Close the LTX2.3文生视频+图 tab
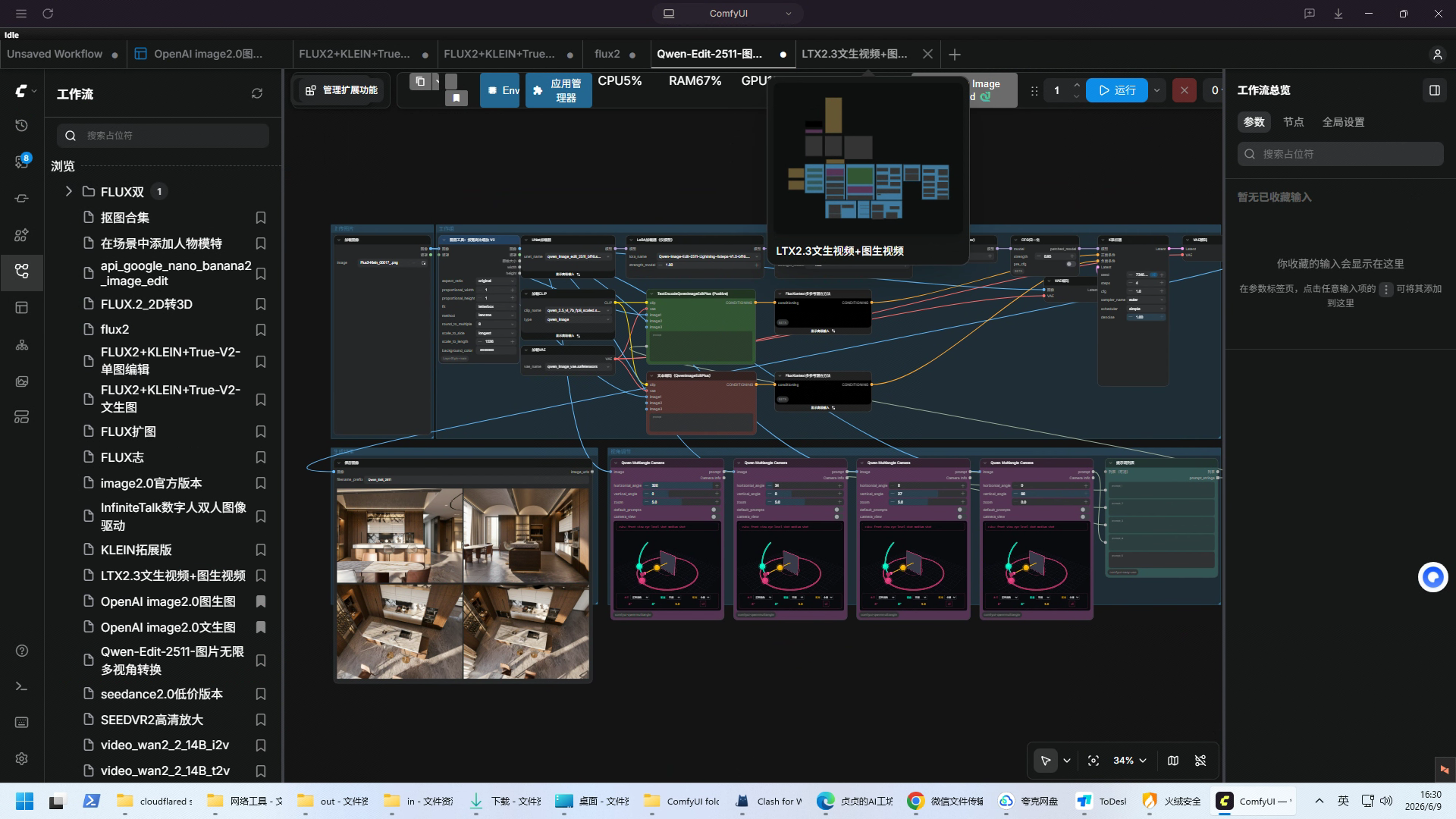The image size is (1456, 819). (x=927, y=54)
